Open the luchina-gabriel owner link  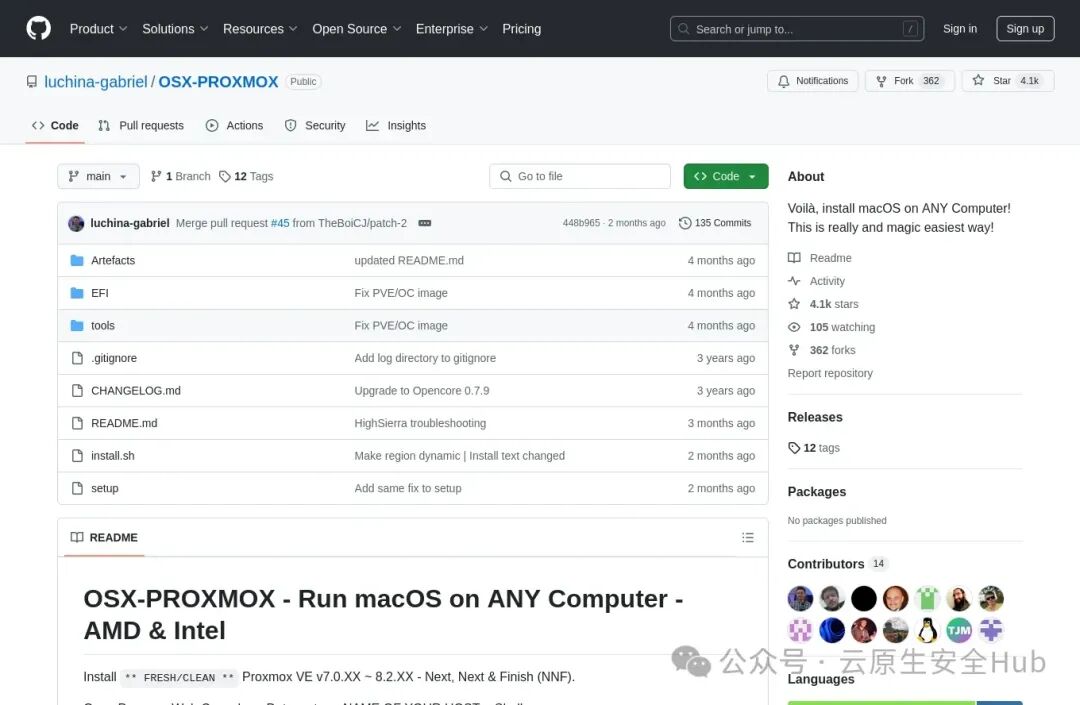pyautogui.click(x=96, y=82)
